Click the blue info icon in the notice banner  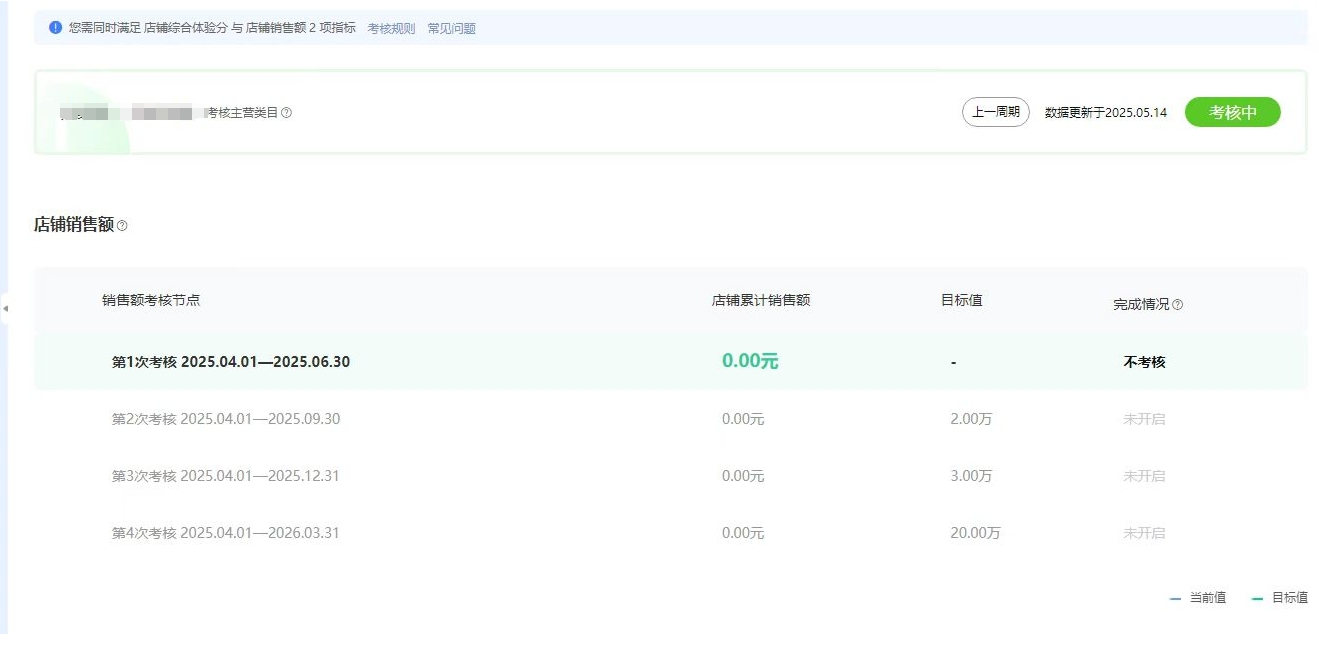point(56,28)
